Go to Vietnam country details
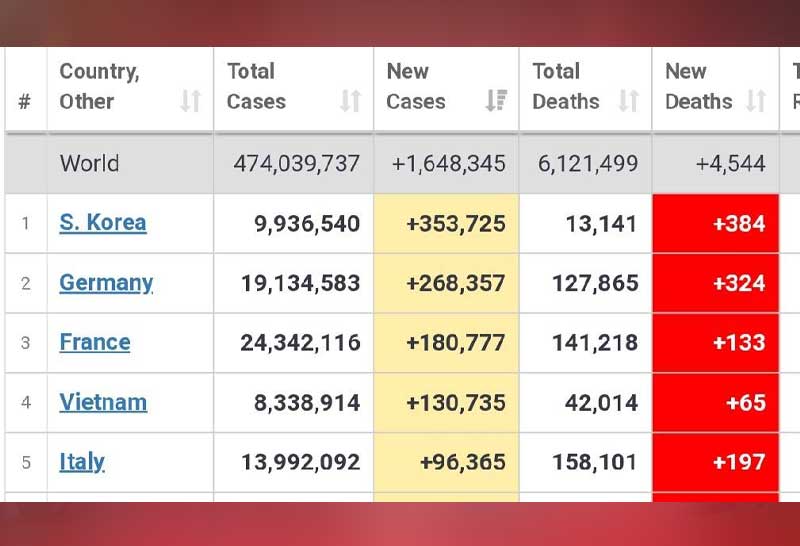Screen dimensions: 800x546 coord(103,402)
